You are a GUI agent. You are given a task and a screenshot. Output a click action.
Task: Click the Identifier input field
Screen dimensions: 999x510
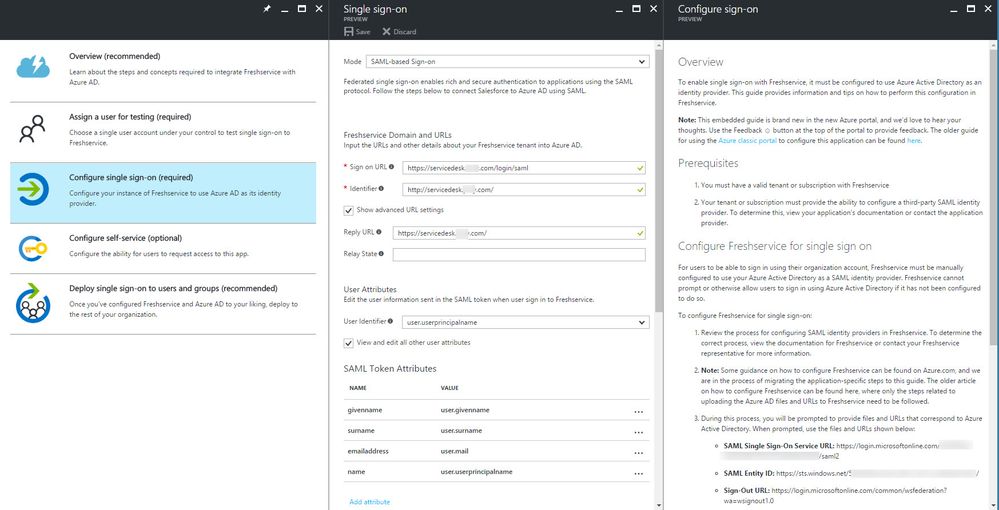(524, 189)
